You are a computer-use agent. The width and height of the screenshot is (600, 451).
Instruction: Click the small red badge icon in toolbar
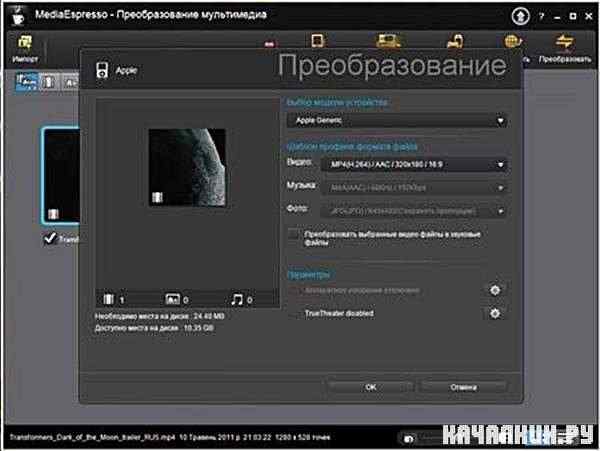(x=269, y=44)
